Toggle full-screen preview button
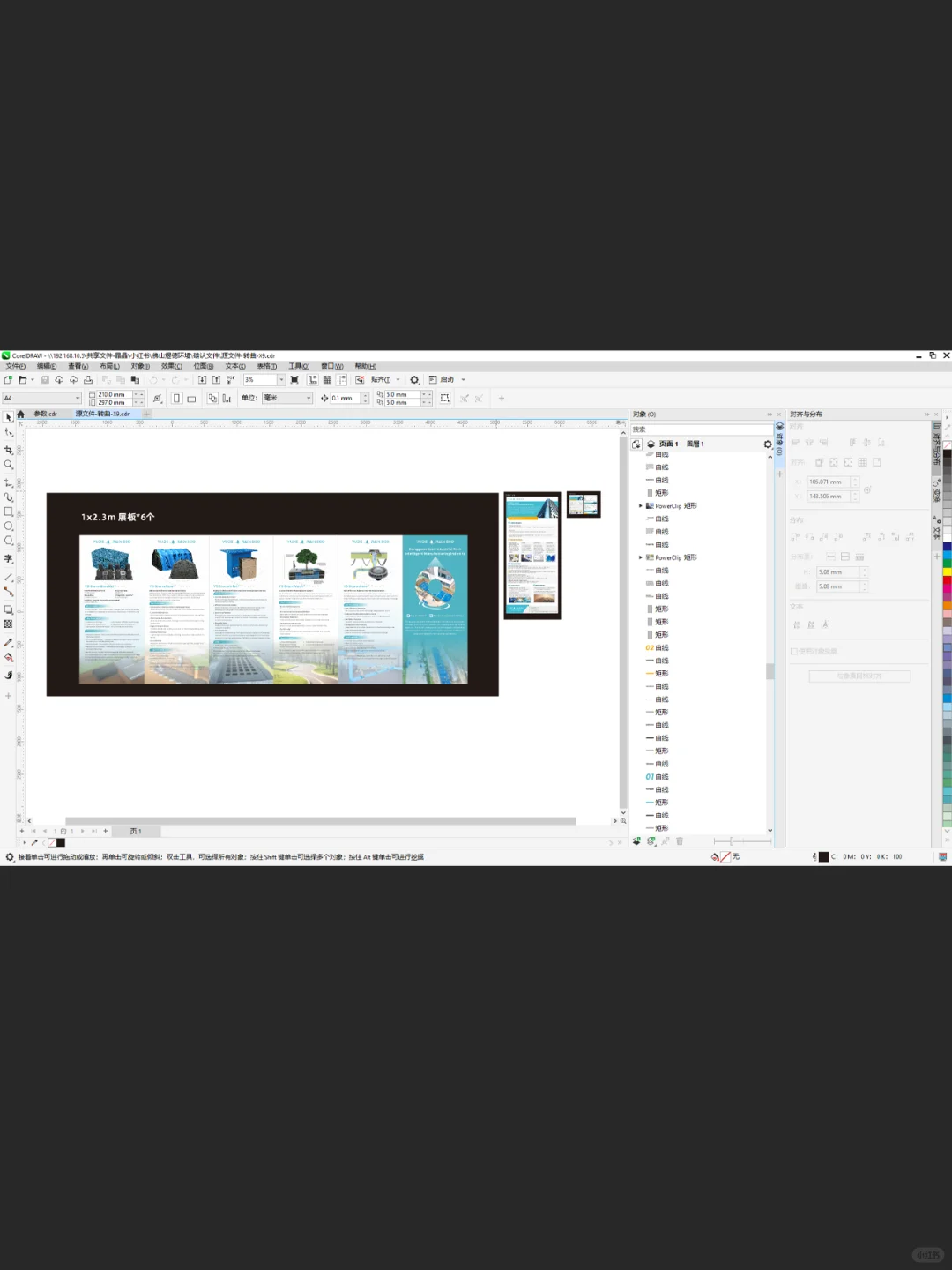The image size is (952, 1270). (294, 380)
